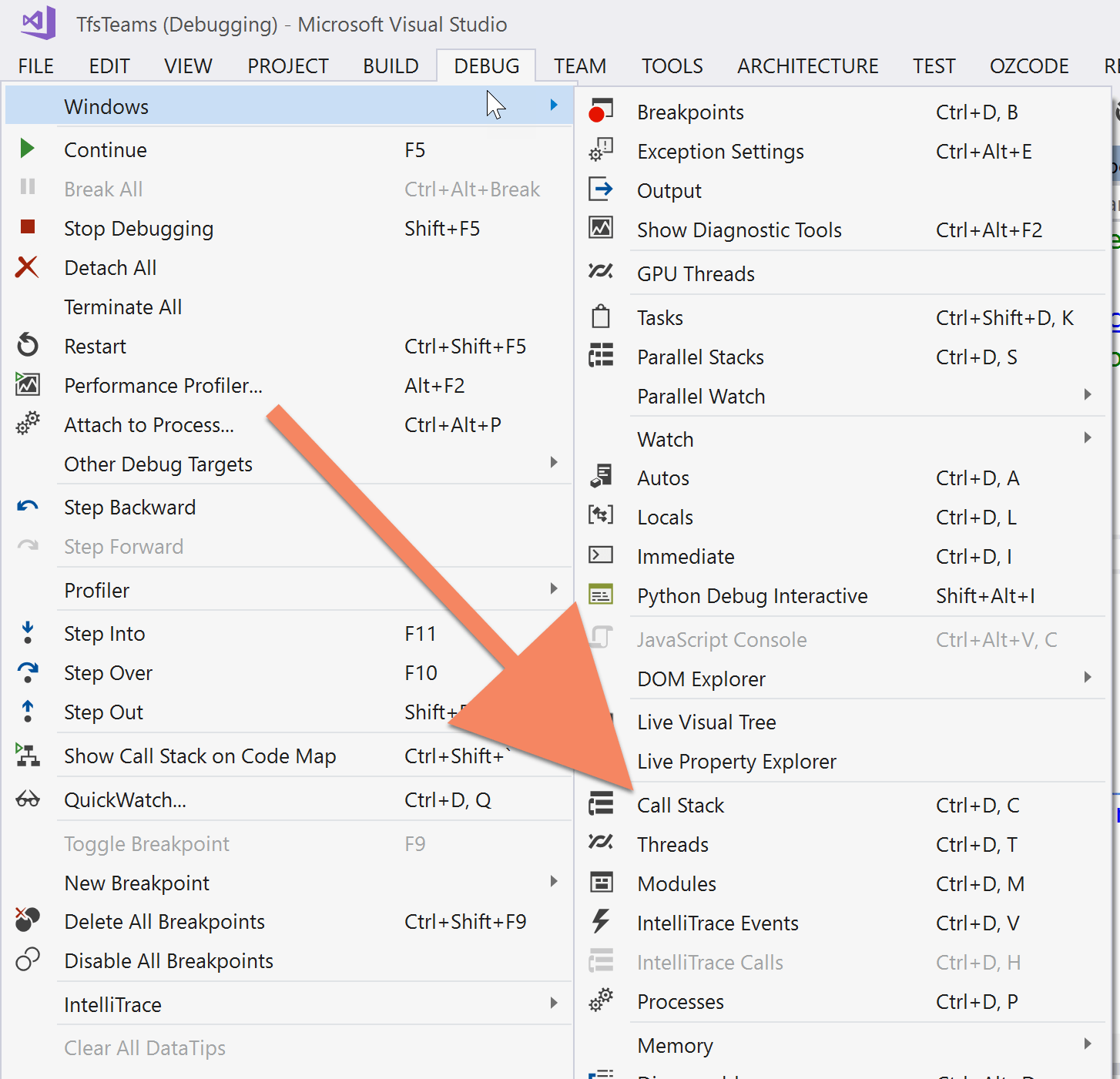Click the Python Debug Interactive icon
The height and width of the screenshot is (1079, 1120).
tap(601, 594)
